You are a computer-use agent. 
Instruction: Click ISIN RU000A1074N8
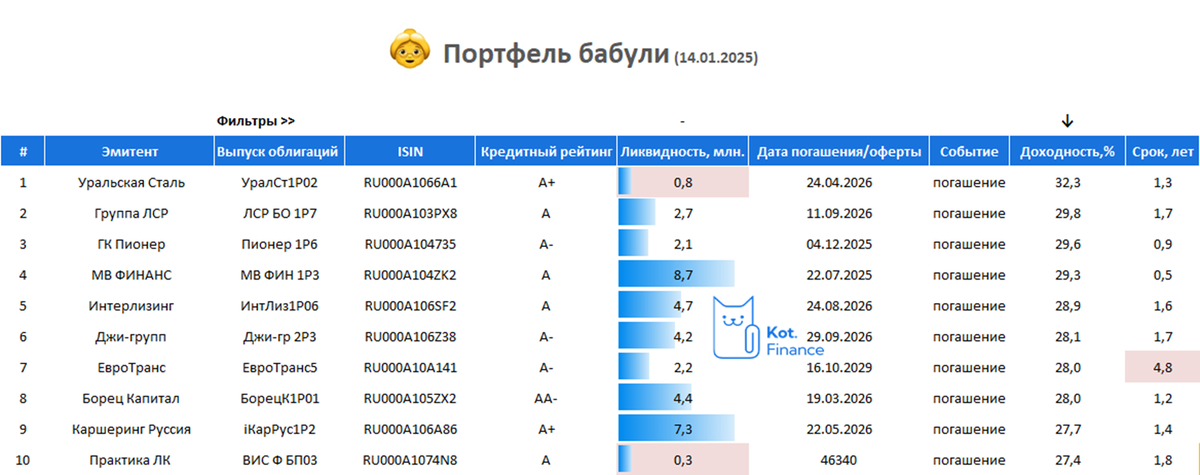(x=410, y=460)
